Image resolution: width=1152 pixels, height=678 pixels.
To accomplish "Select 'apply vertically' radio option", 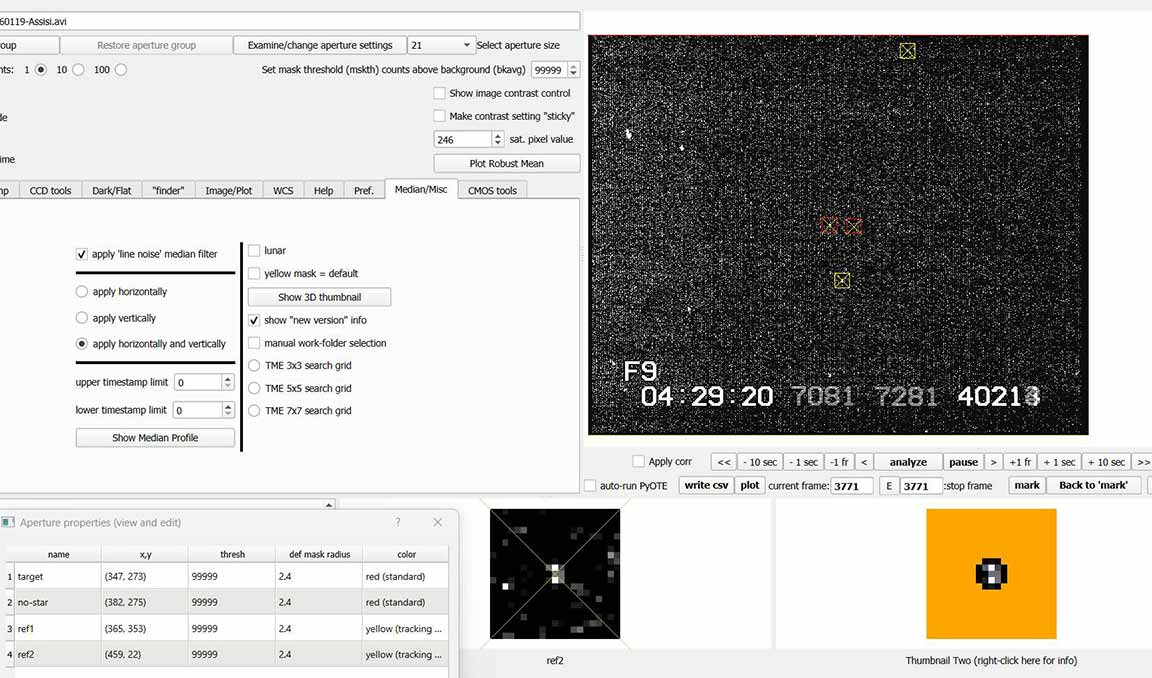I will pos(82,318).
